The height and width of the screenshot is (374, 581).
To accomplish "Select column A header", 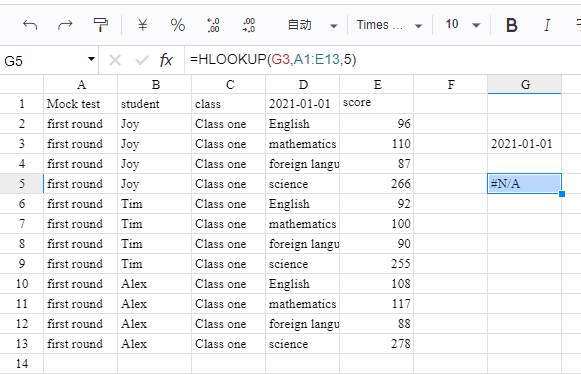I will coord(81,85).
